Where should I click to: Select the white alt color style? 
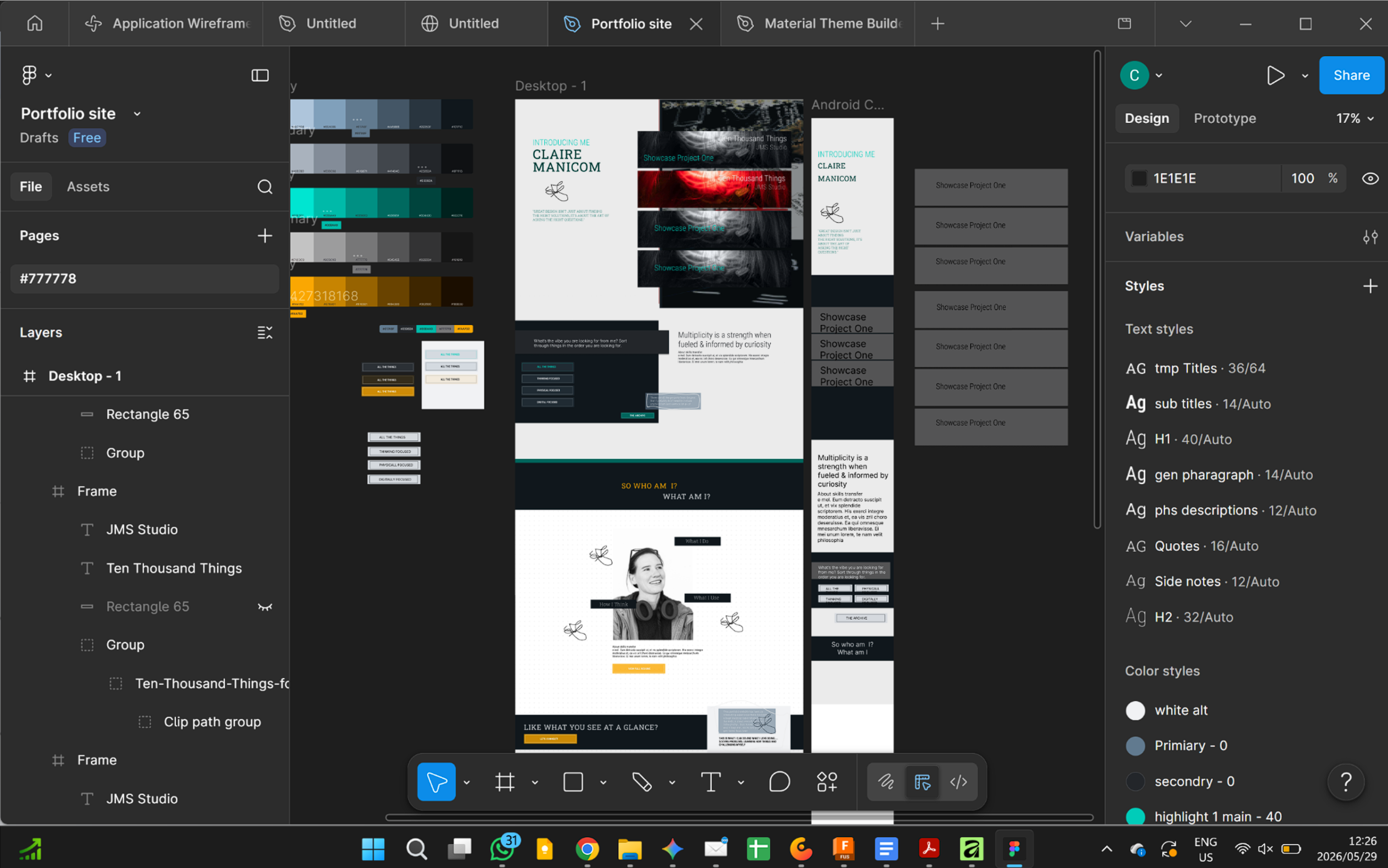(x=1166, y=710)
